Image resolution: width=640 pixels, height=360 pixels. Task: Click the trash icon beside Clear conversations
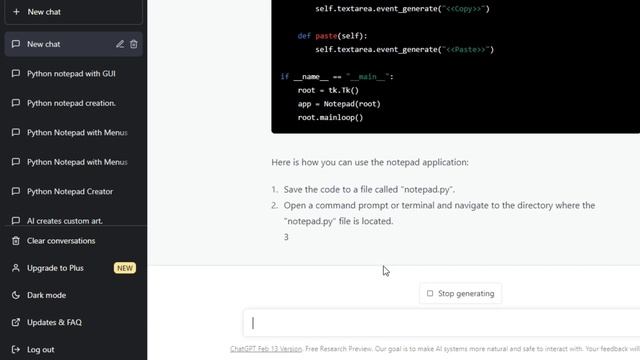point(16,241)
